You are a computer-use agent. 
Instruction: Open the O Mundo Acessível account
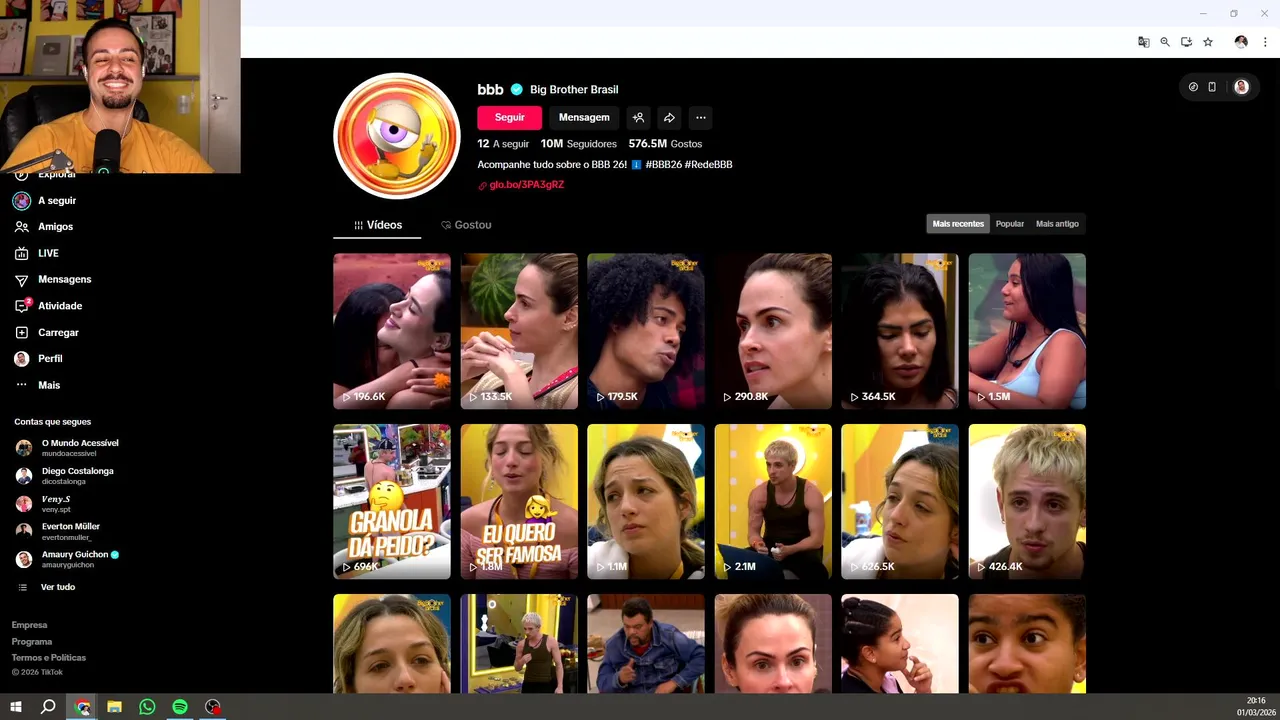(68, 448)
